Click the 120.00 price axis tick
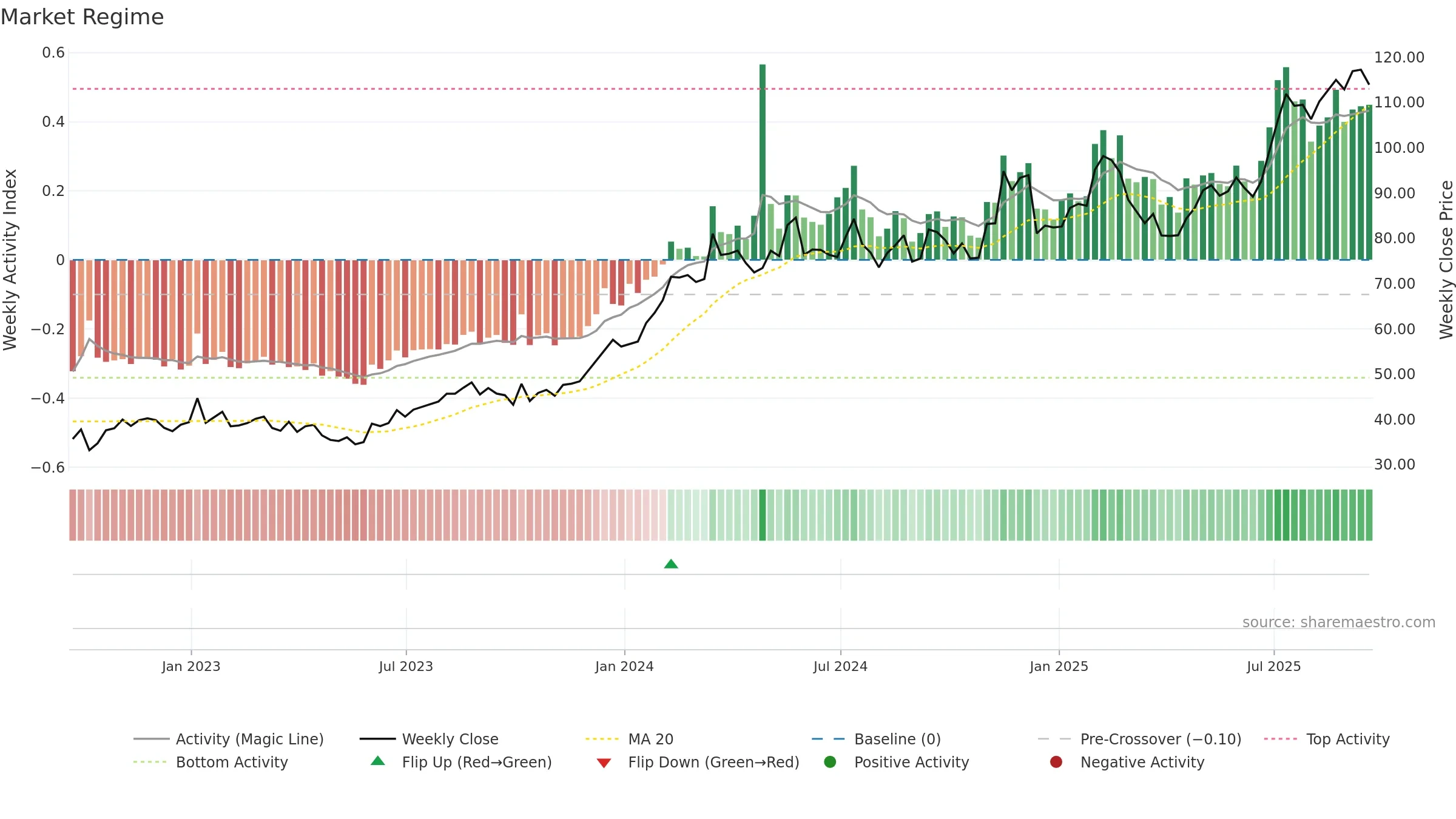This screenshot has width=1456, height=819. pos(1399,58)
